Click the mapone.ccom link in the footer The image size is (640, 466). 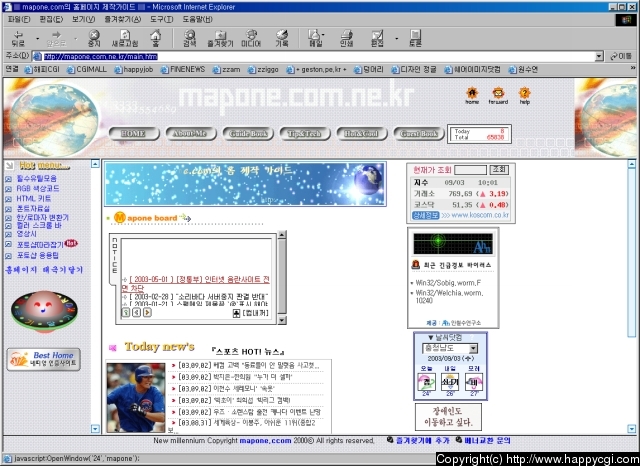[x=265, y=441]
